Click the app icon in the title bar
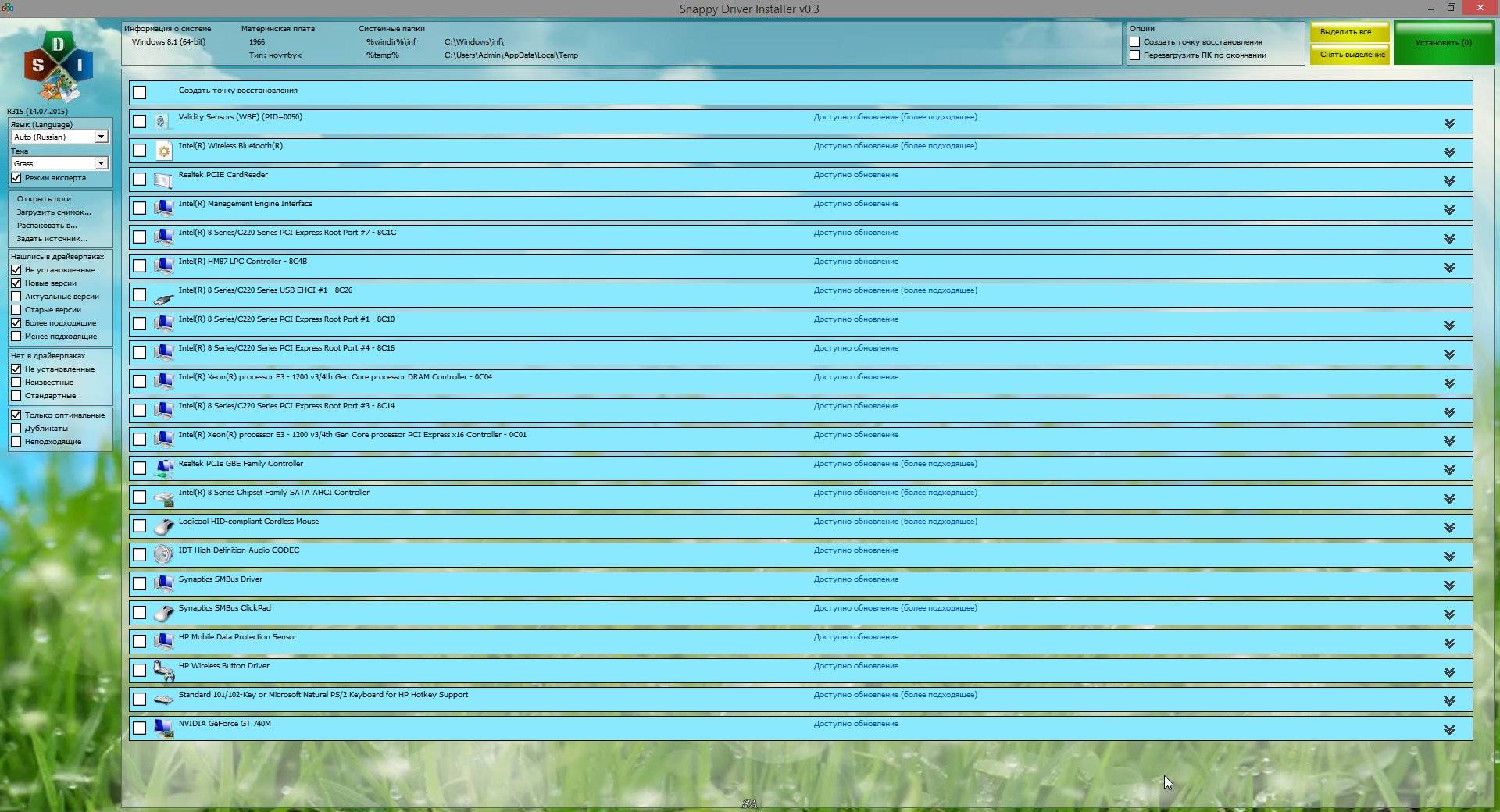Screen dimensions: 1500x812 pyautogui.click(x=8, y=8)
